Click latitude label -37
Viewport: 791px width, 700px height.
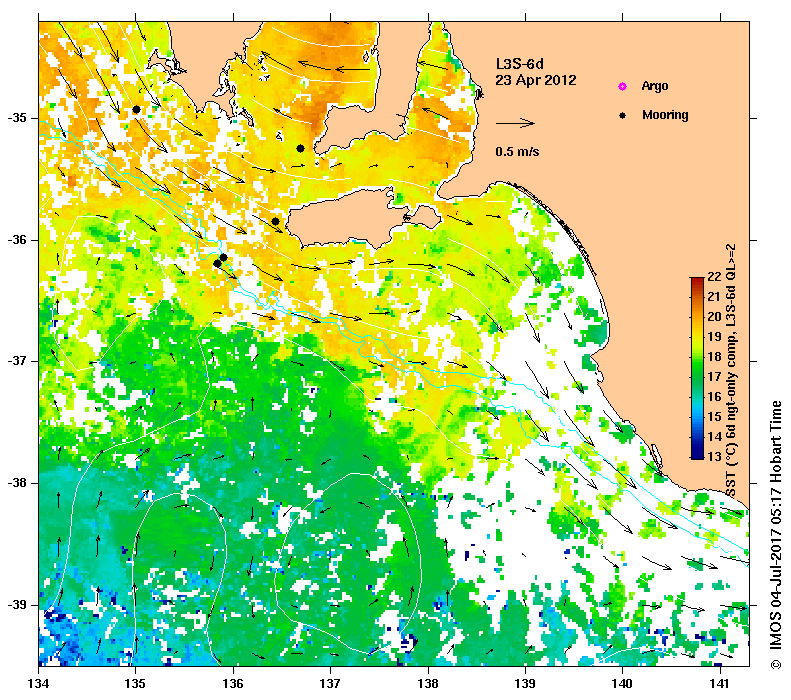(x=17, y=361)
